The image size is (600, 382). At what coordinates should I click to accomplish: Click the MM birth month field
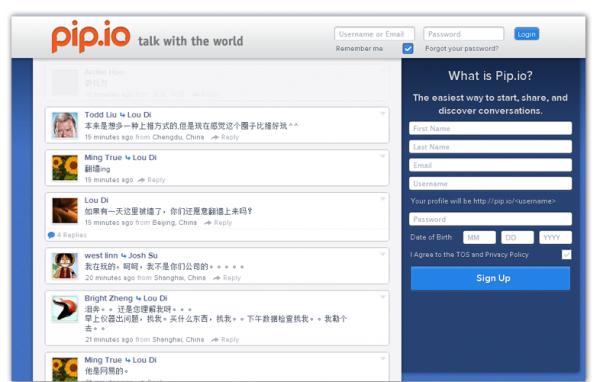pos(479,238)
